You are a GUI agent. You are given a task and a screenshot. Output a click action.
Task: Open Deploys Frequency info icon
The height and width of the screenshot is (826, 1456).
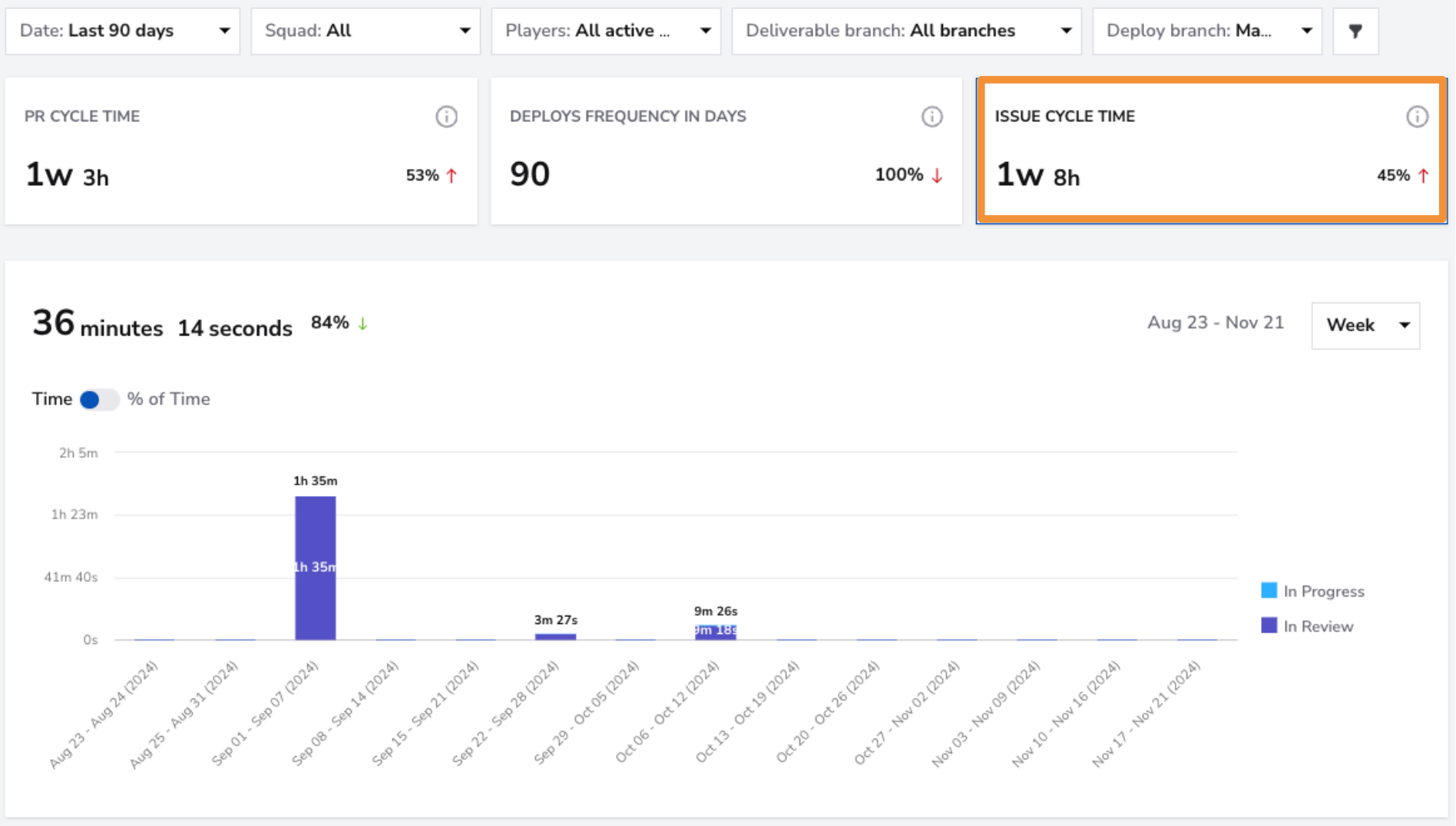coord(932,117)
